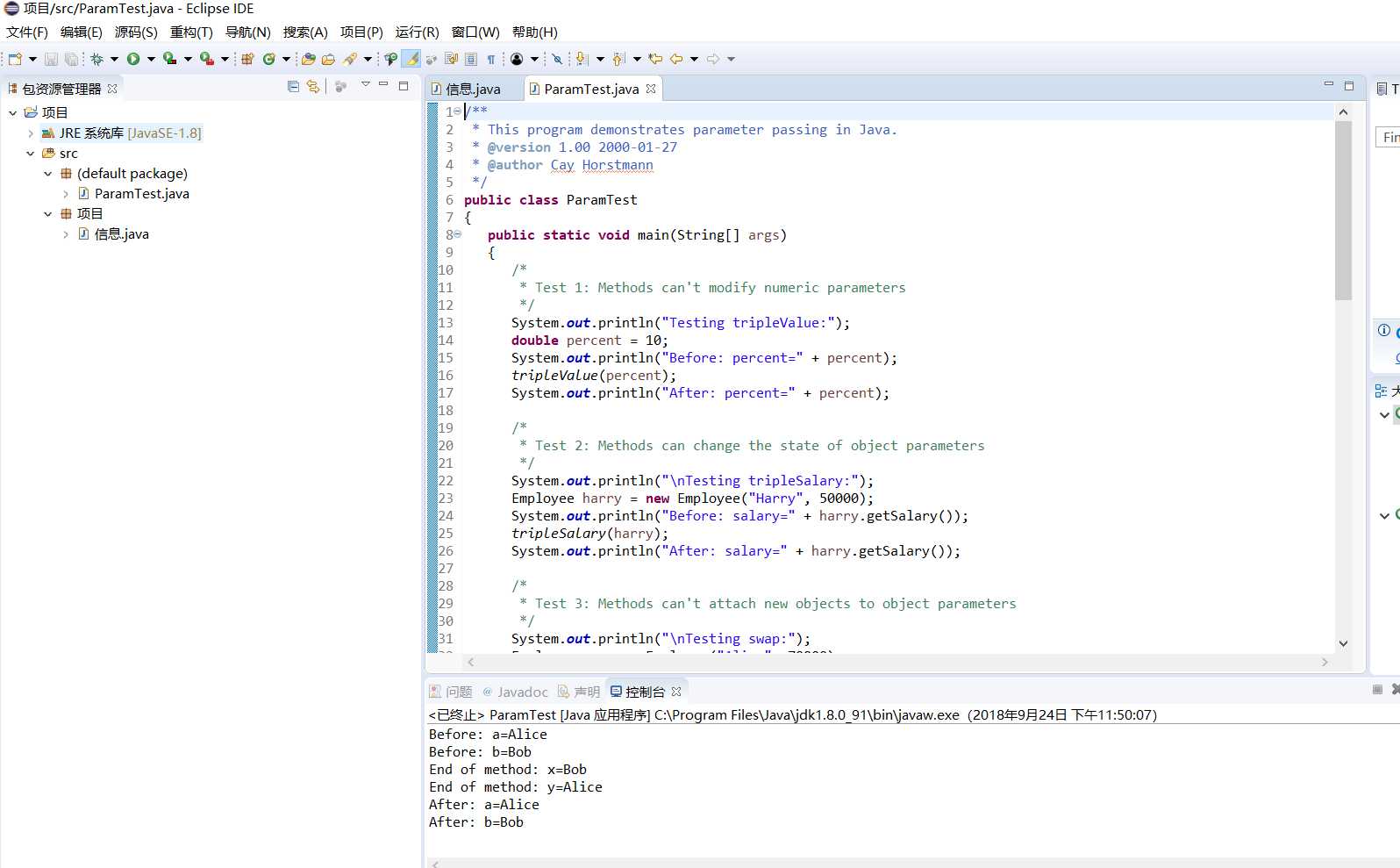The height and width of the screenshot is (868, 1400).
Task: Maximize the Package Explorer view
Action: coord(404,85)
